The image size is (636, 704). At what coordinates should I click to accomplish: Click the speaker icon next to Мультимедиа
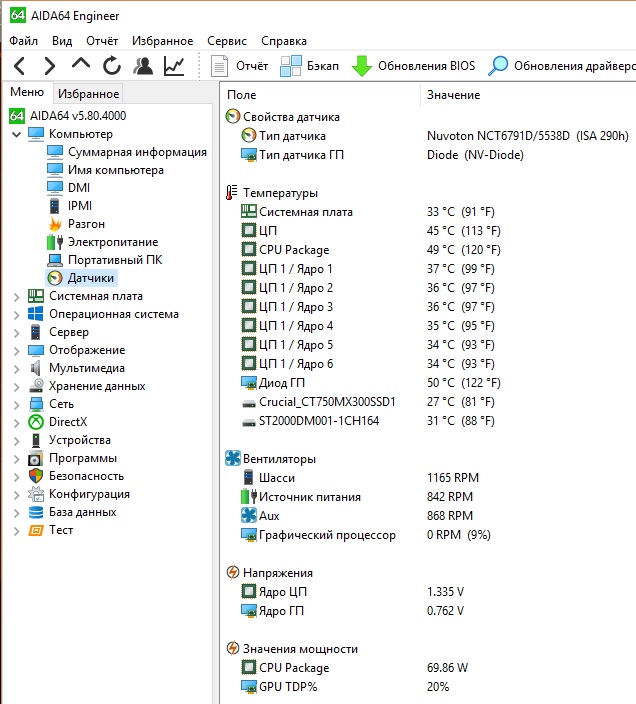click(36, 368)
